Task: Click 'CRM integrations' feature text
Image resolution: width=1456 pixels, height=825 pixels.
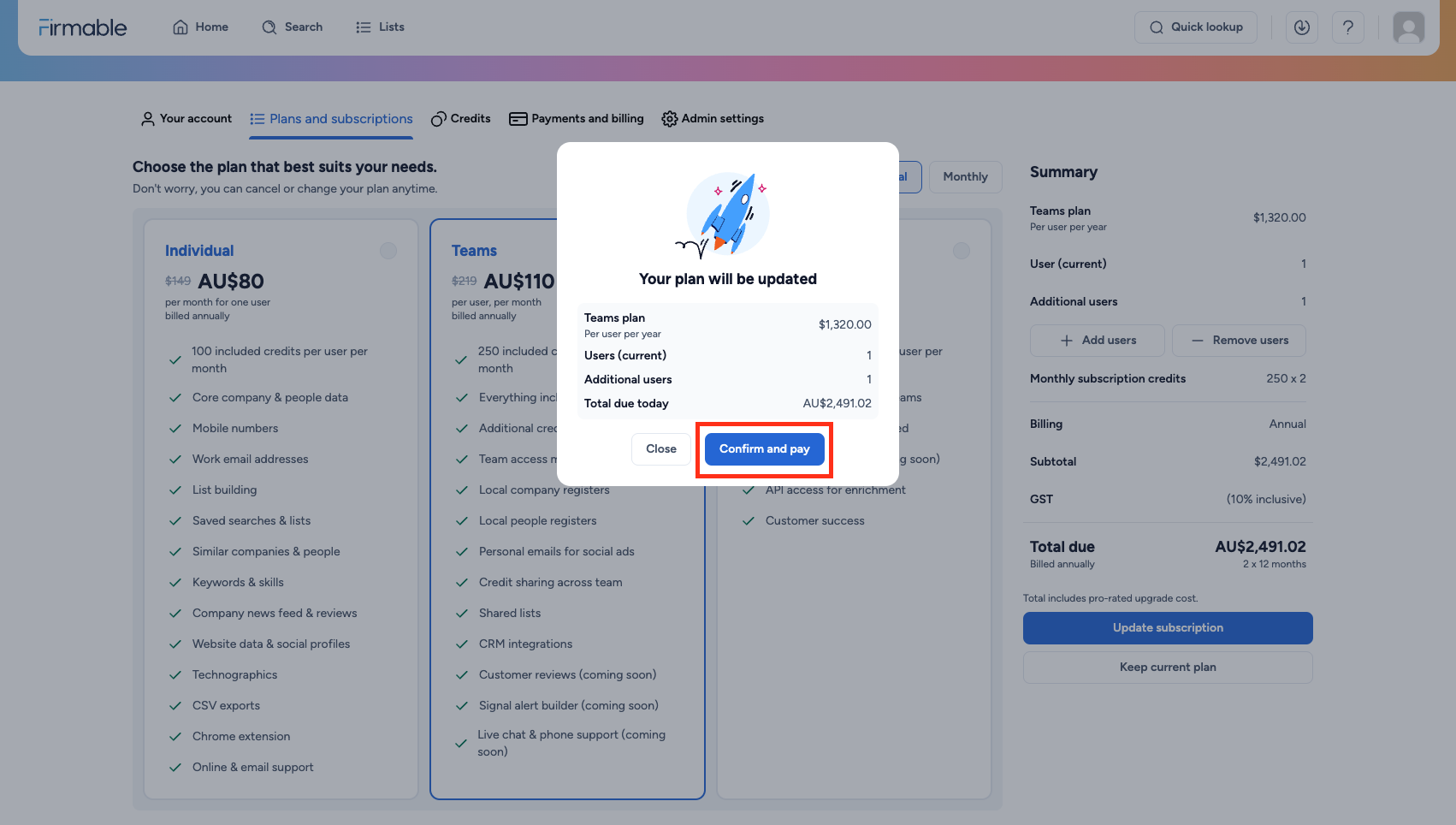Action: tap(525, 644)
